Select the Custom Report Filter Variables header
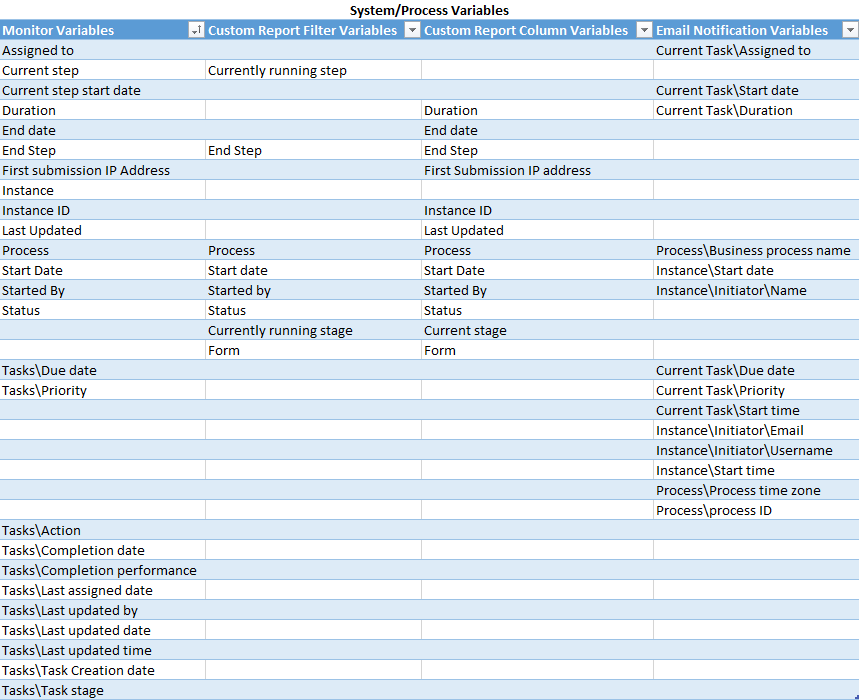This screenshot has width=859, height=700. pos(313,30)
